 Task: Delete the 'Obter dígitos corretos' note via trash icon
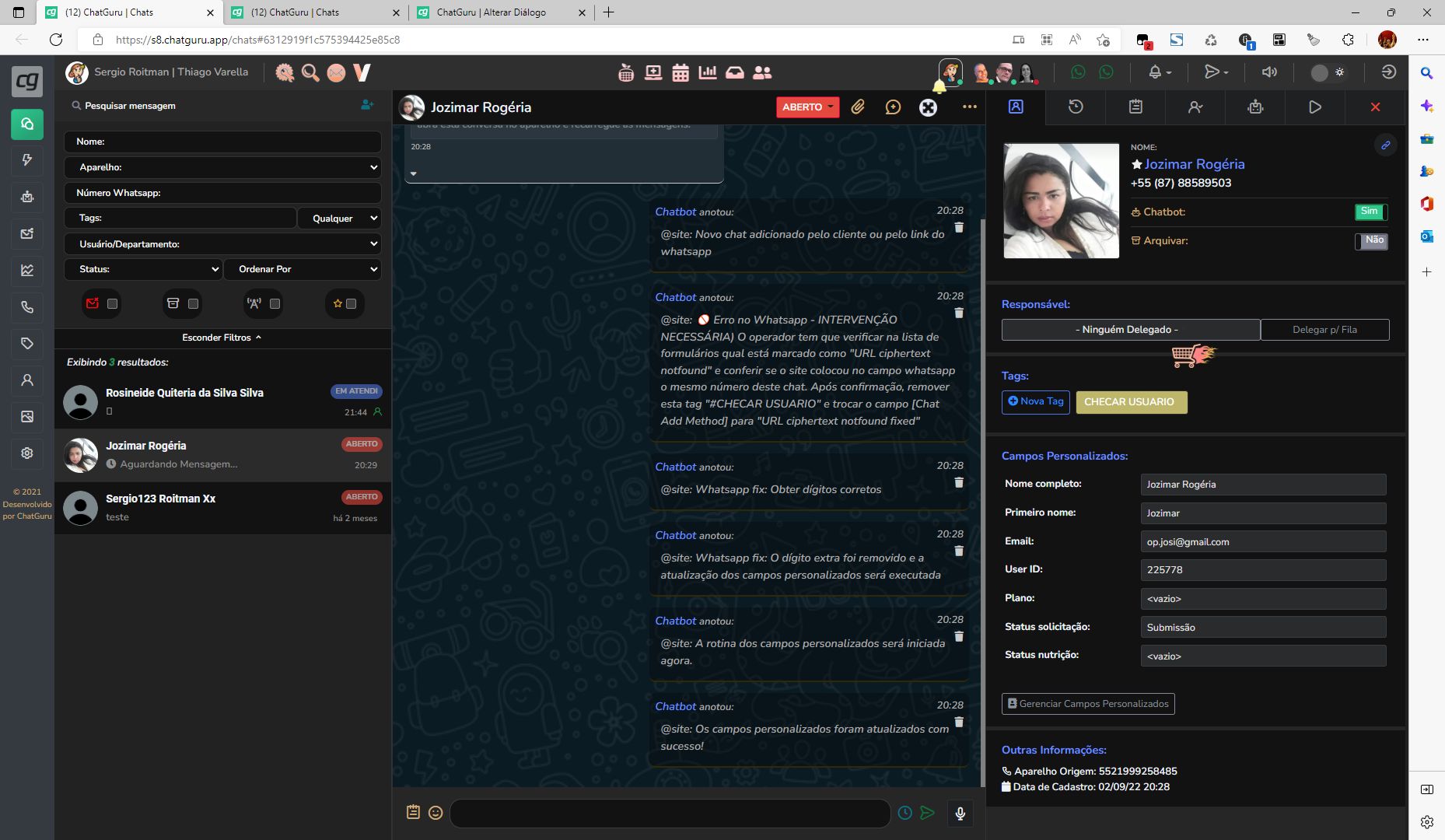[x=959, y=482]
